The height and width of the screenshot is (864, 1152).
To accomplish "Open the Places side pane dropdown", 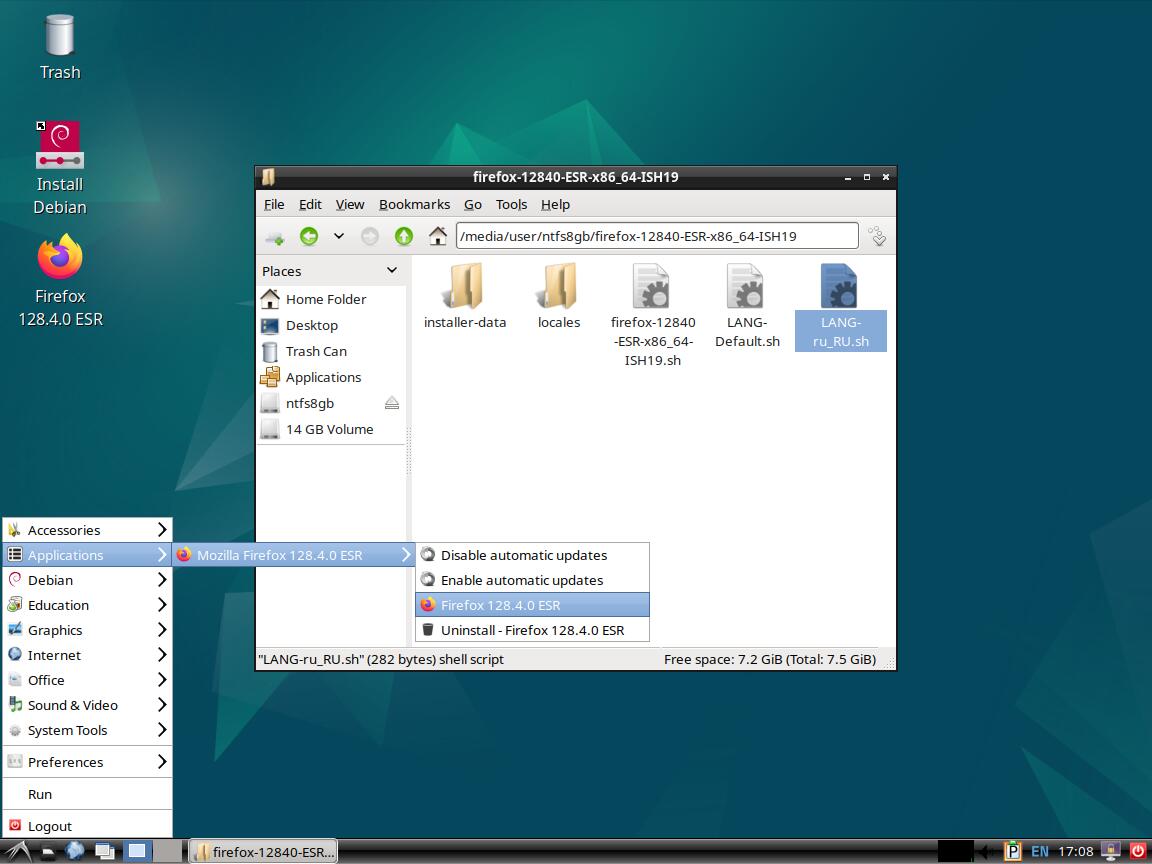I will pyautogui.click(x=392, y=271).
